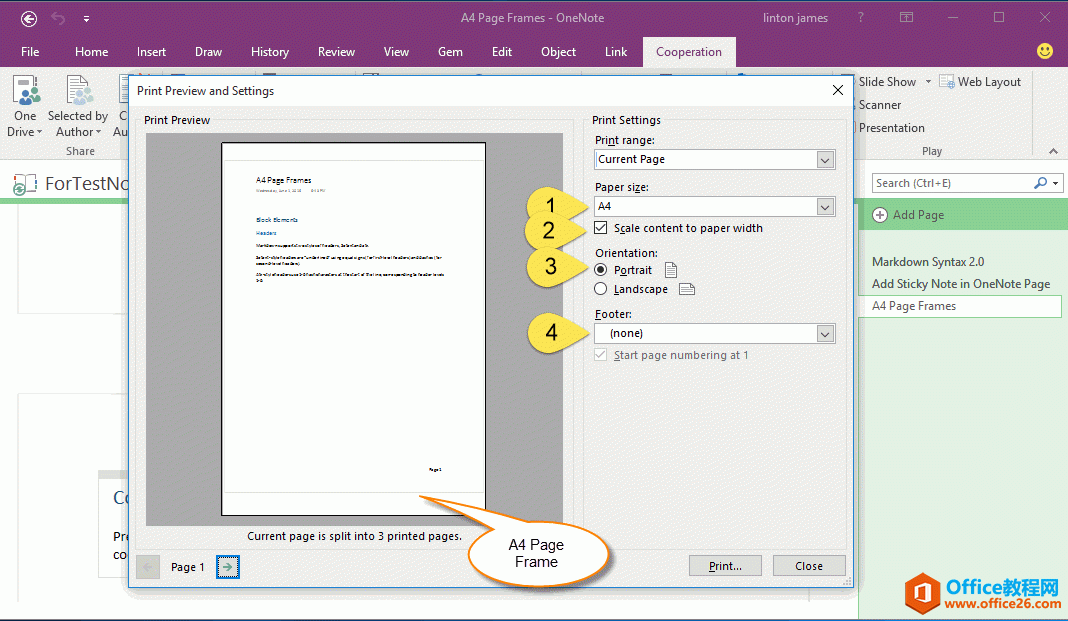Toggle Start page numbering at 1 checkbox

tap(601, 355)
